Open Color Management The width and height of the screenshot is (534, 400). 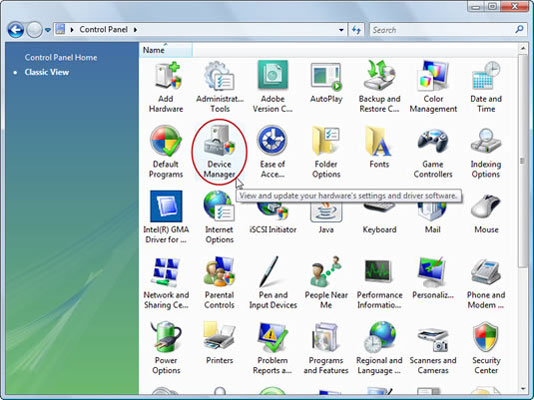pos(433,87)
